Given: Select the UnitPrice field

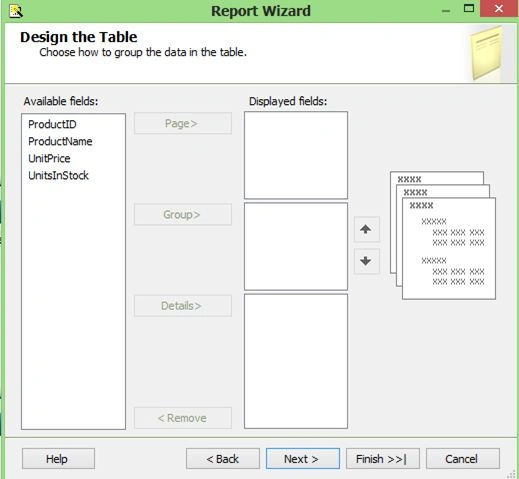Looking at the screenshot, I should [x=49, y=158].
